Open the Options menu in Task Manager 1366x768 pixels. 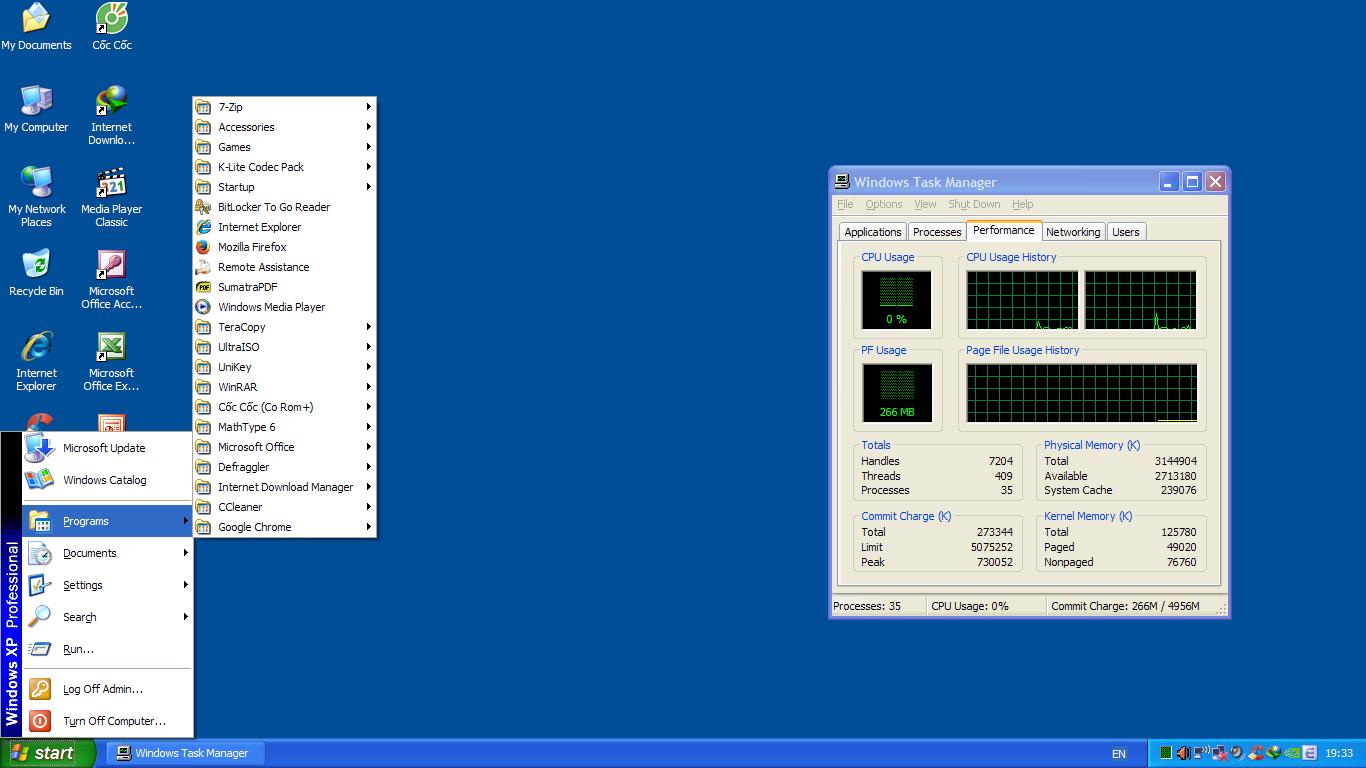pos(883,204)
